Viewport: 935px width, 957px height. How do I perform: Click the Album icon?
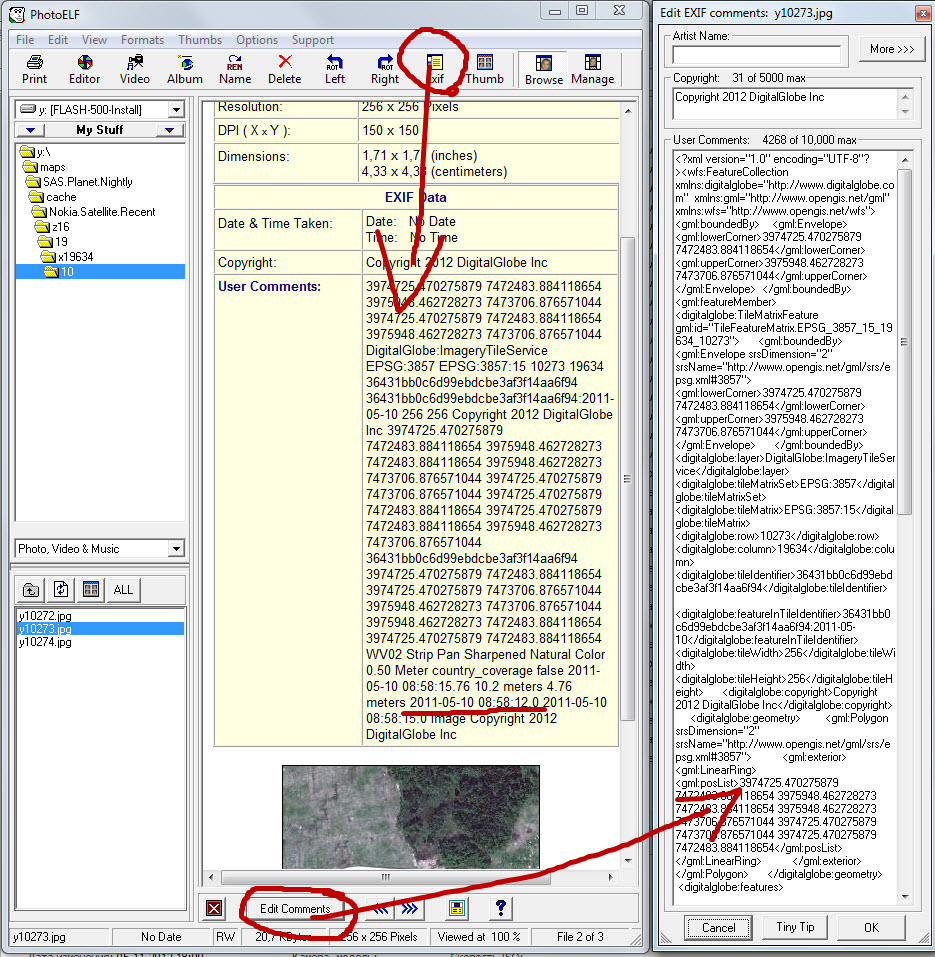click(184, 69)
